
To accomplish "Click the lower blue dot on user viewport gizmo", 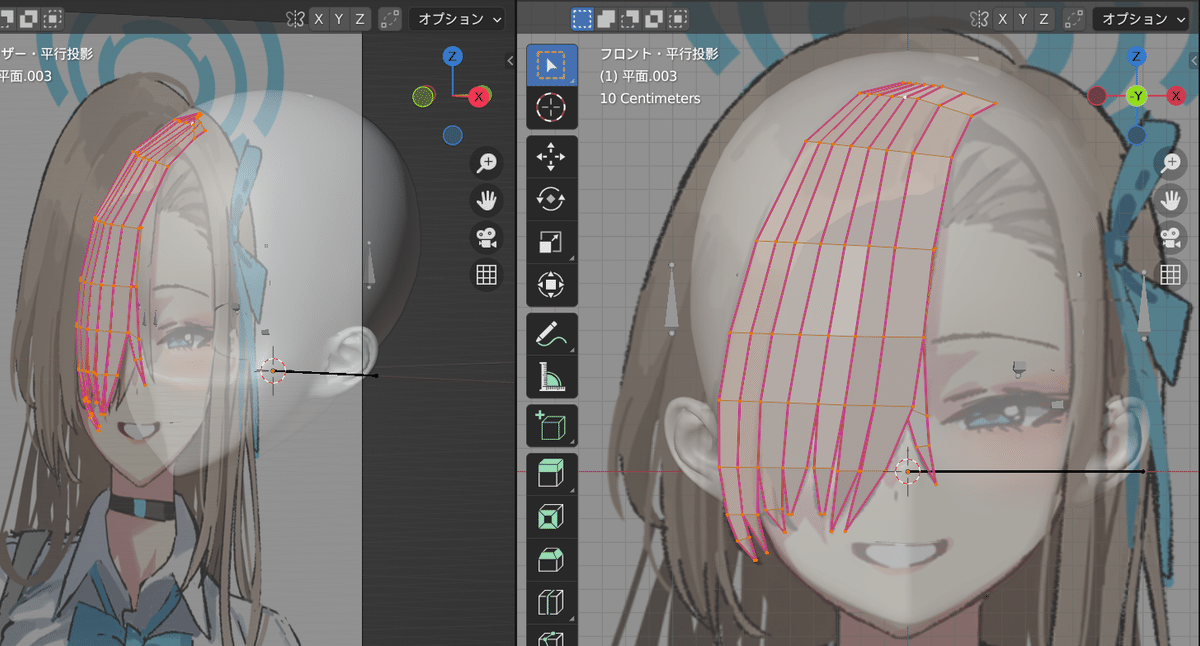I will pos(453,135).
